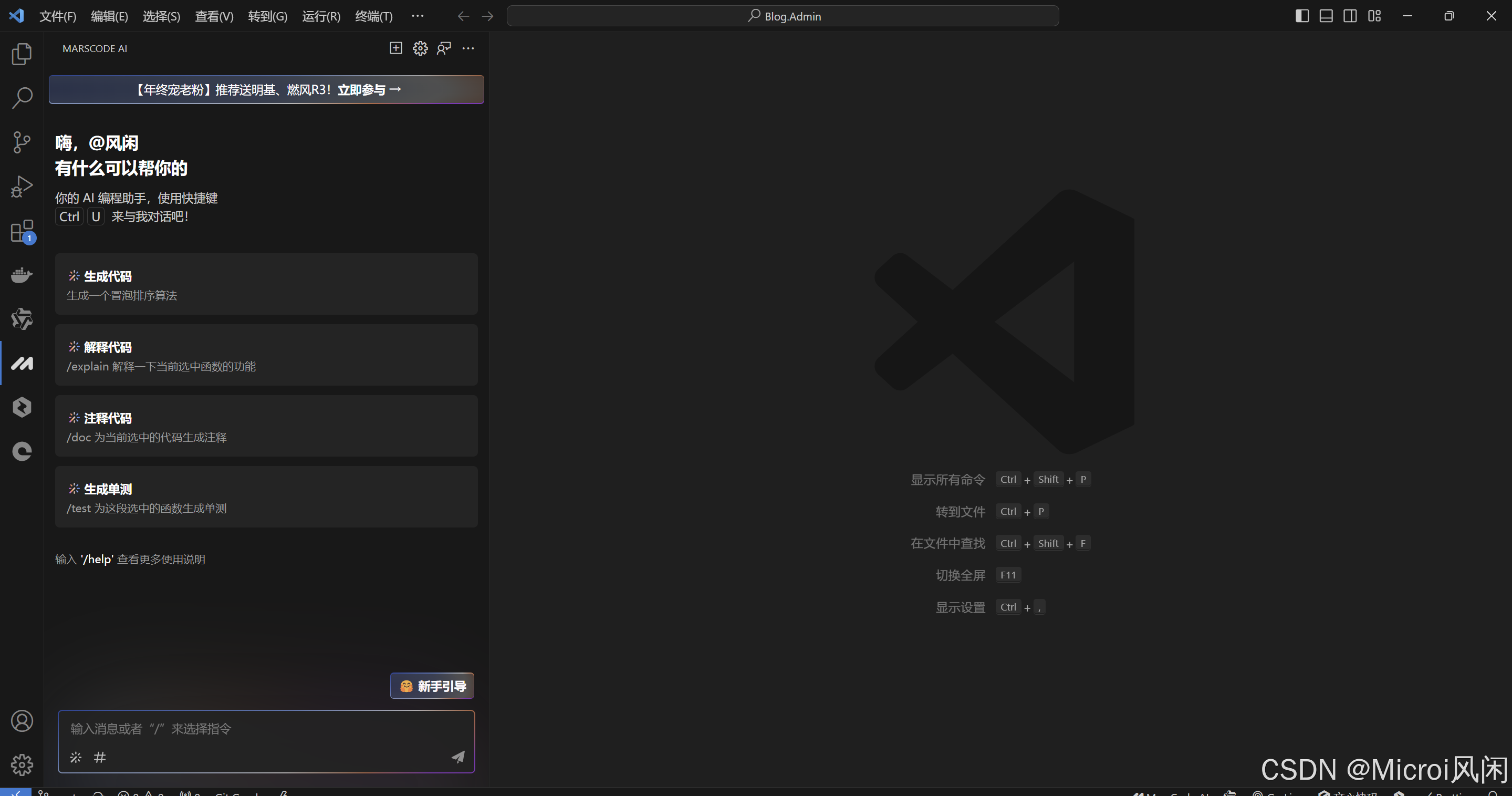Viewport: 1512px width, 796px height.
Task: Toggle the bottom panel visibility
Action: coord(1326,16)
